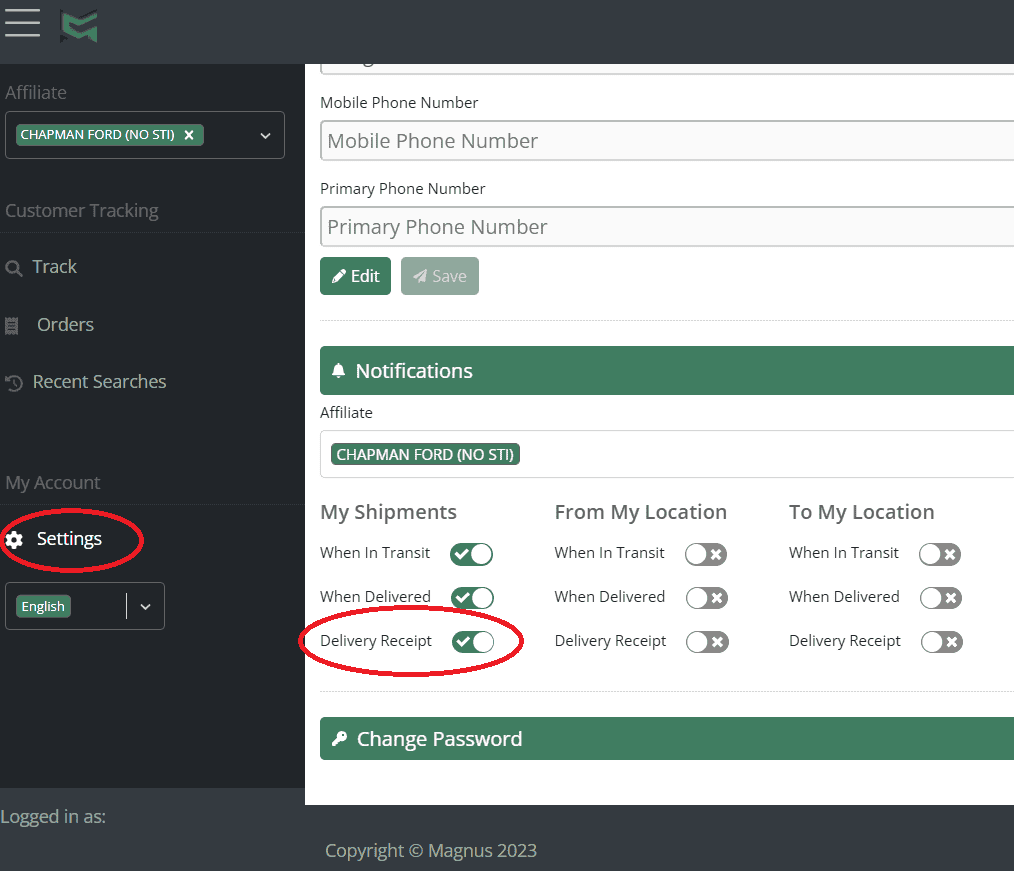Open the Track menu item
Viewport: 1014px width, 871px height.
pos(54,266)
